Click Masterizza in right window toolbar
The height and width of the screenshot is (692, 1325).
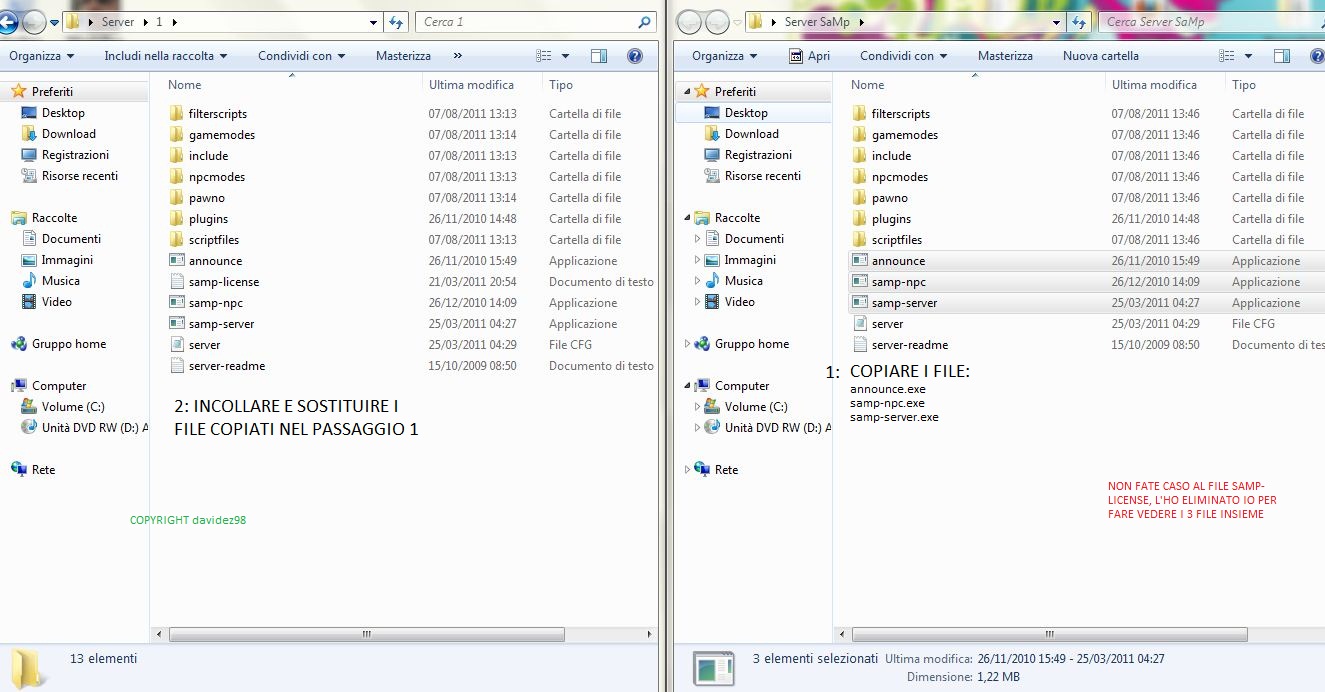(1005, 56)
